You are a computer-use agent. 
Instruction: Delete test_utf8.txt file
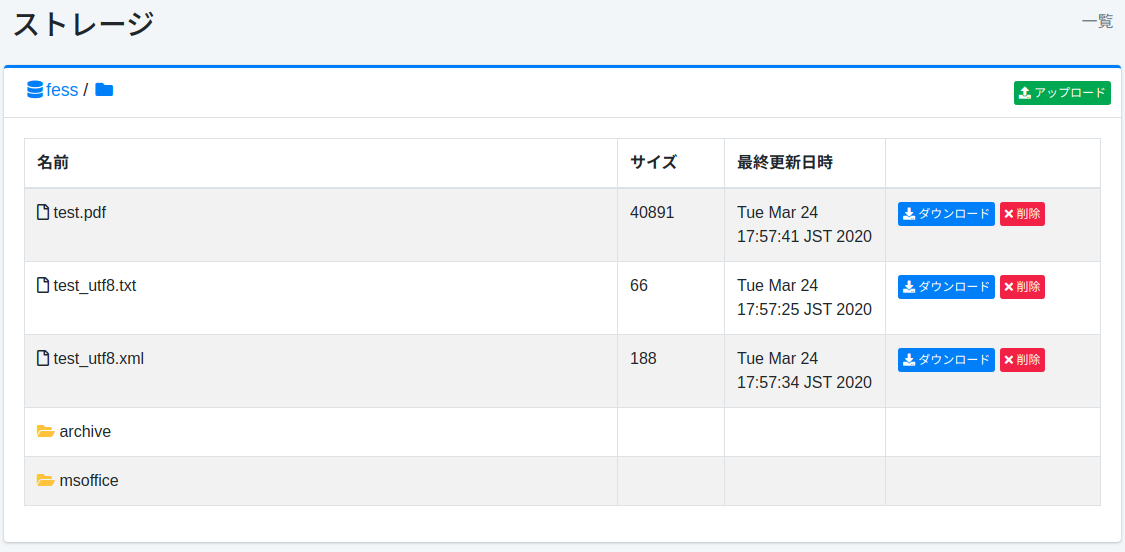pos(1022,287)
